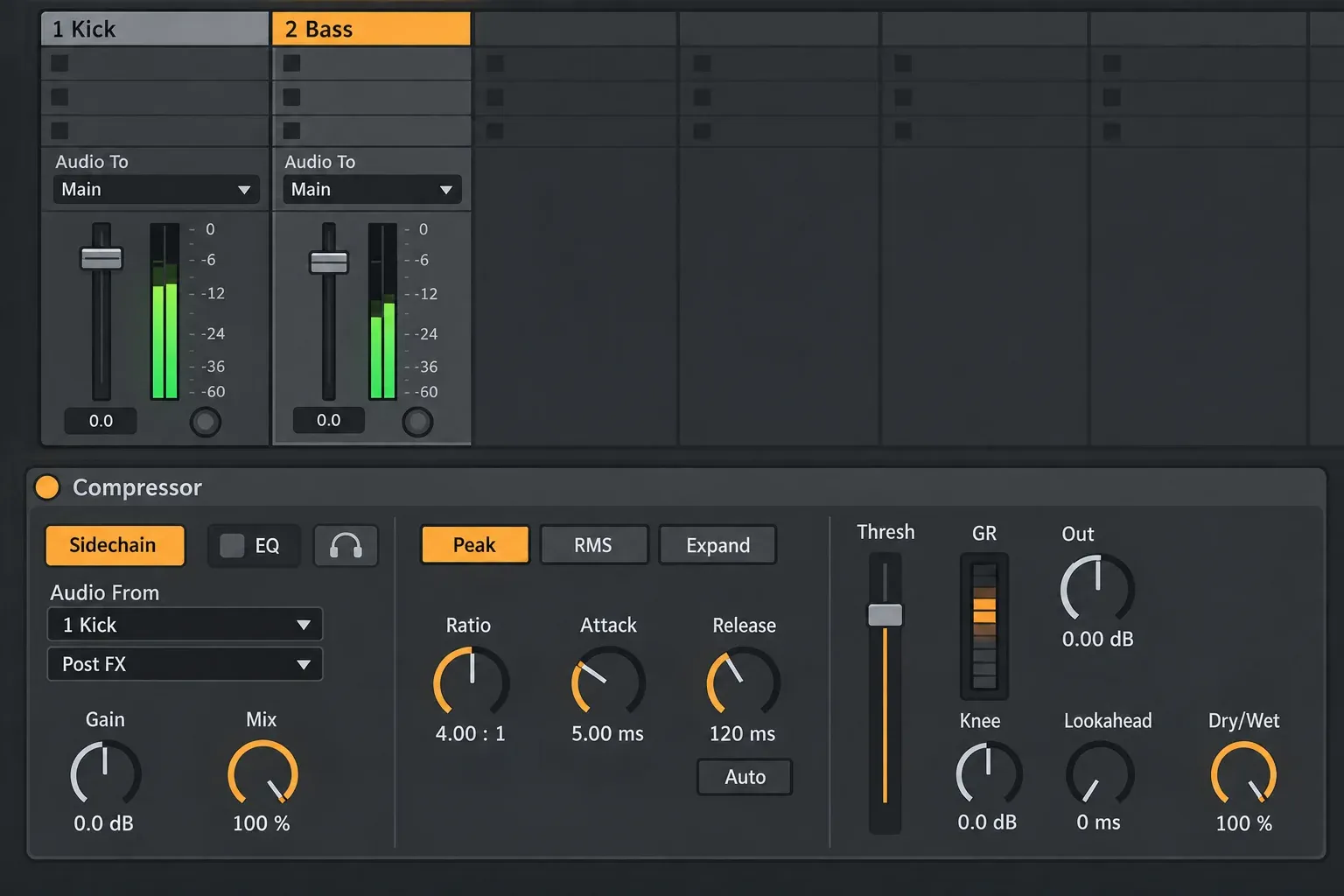Screen dimensions: 1344x896
Task: Click the '0 ms' lookahead value
Action: coord(1098,822)
